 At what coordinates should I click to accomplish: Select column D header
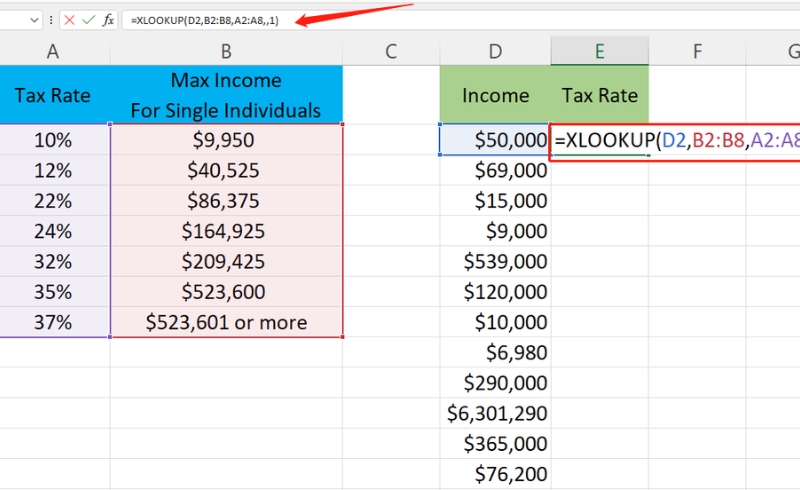495,52
